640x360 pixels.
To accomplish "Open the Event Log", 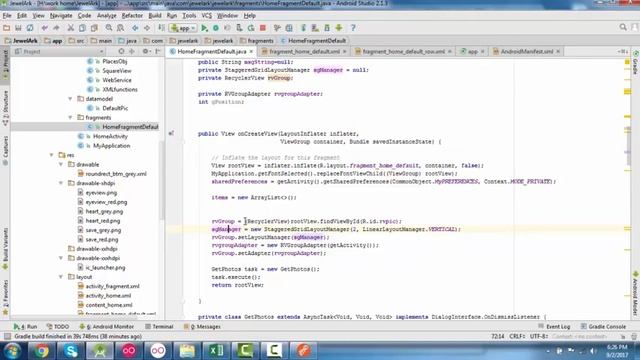I will point(554,327).
